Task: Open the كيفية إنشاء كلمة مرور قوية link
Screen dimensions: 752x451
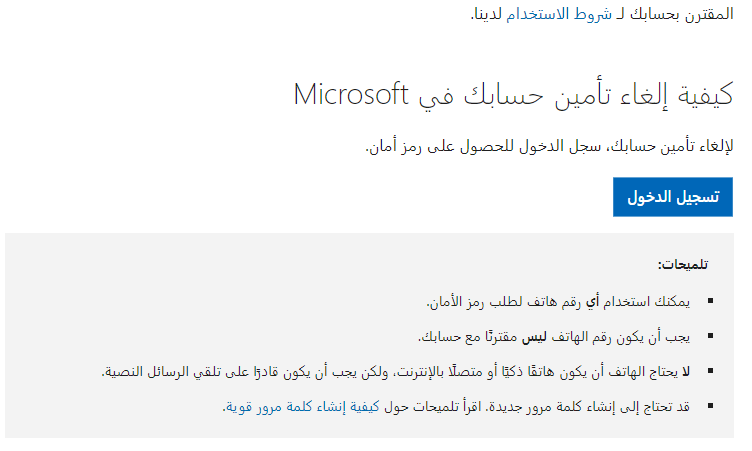Action: (302, 407)
